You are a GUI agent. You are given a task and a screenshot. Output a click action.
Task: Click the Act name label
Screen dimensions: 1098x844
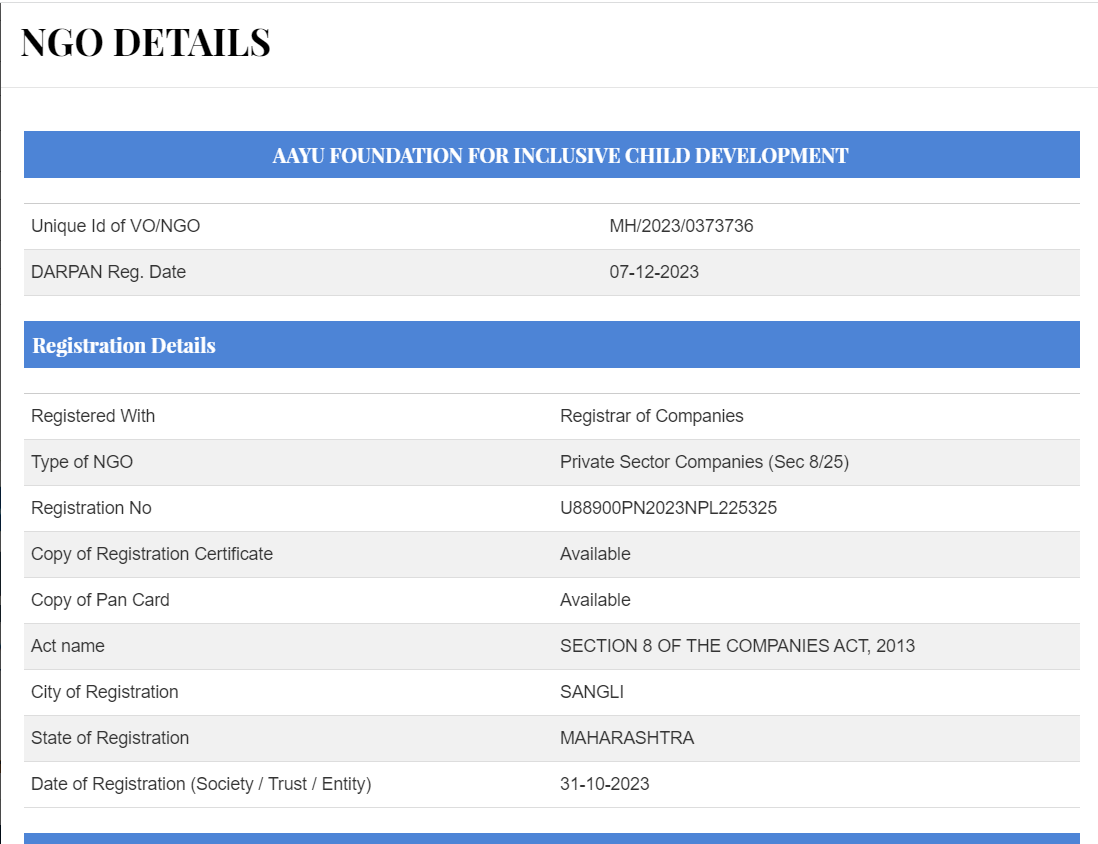(x=68, y=646)
